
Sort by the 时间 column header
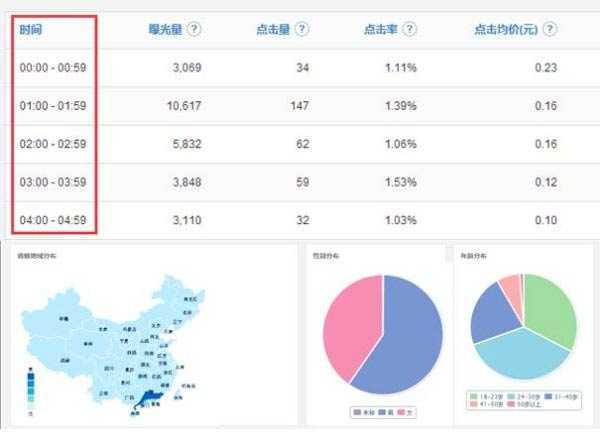coord(31,29)
